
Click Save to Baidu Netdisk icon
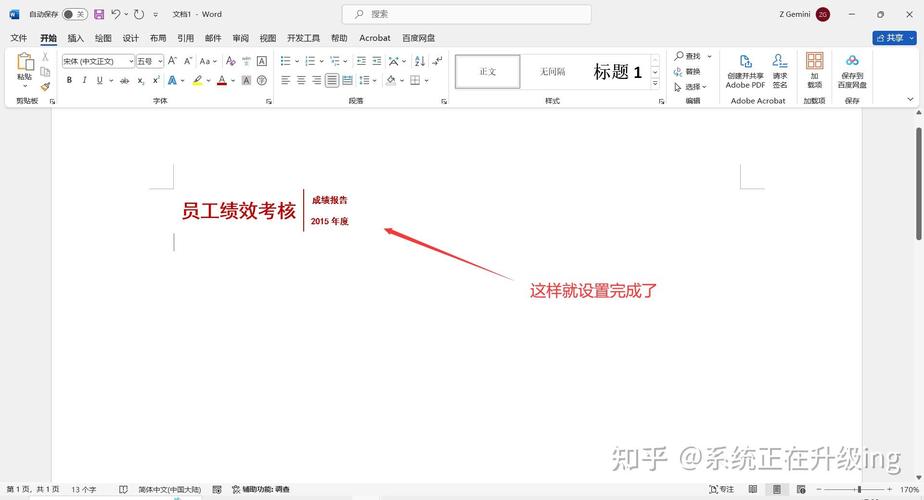852,71
